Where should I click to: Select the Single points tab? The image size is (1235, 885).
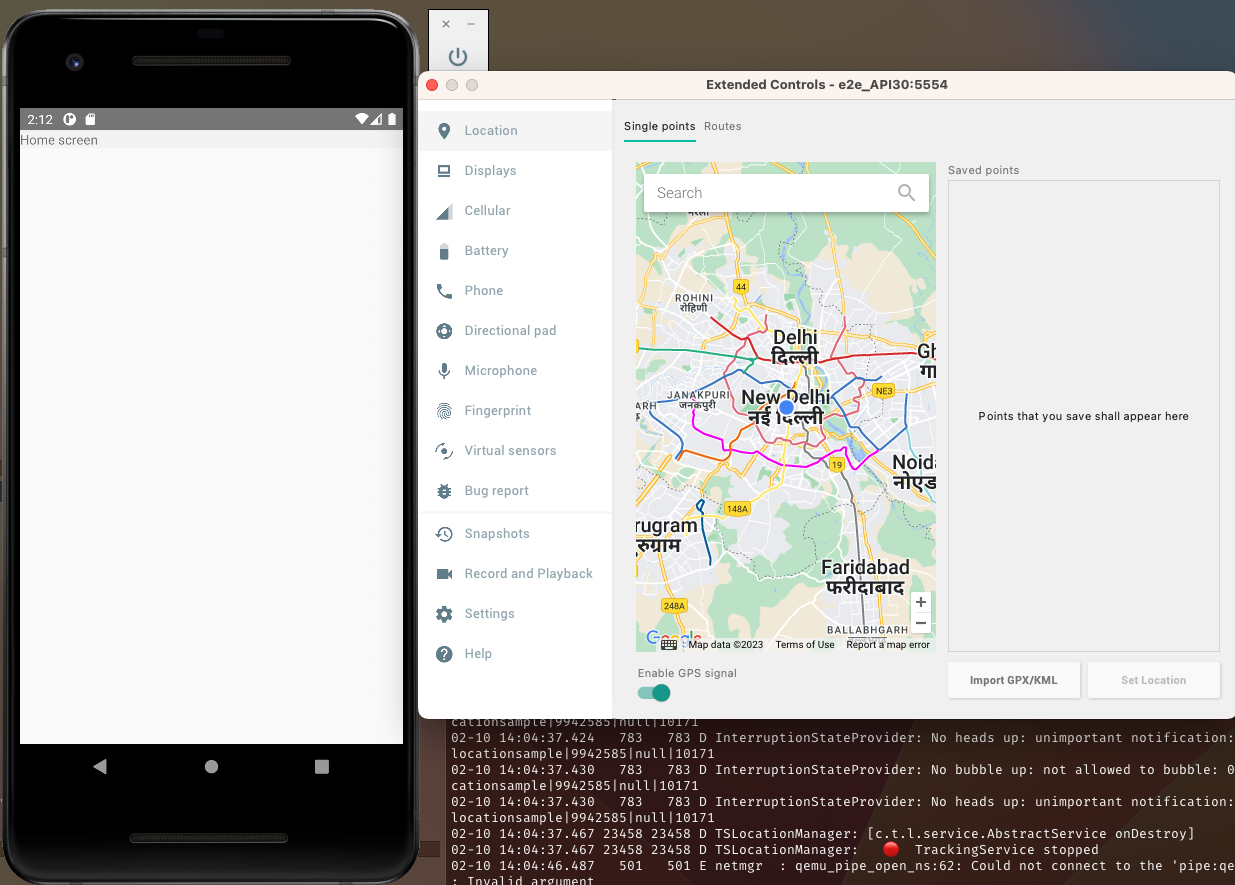click(x=659, y=126)
